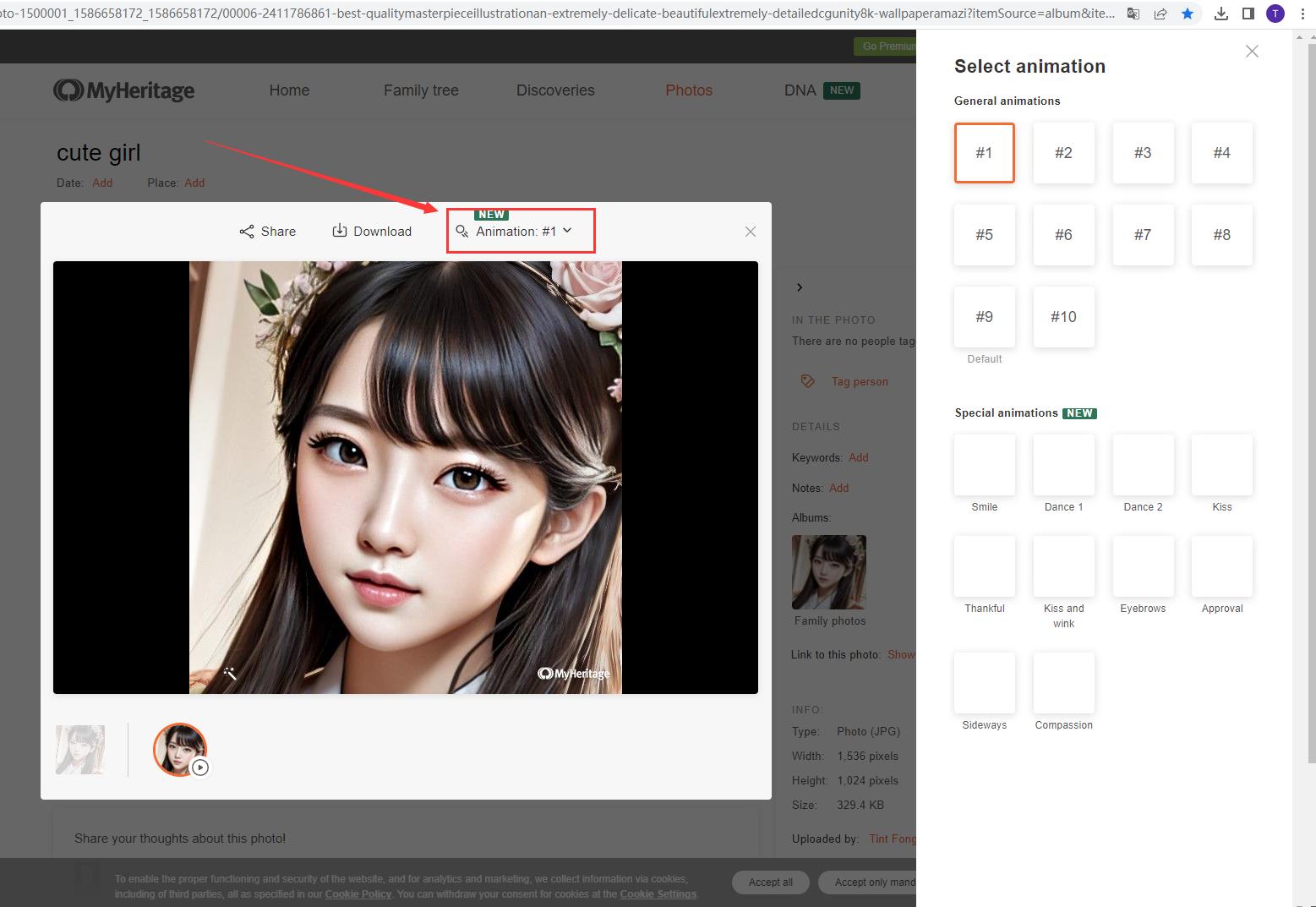Image resolution: width=1316 pixels, height=907 pixels.
Task: Expand the side panel chevron arrow
Action: (800, 287)
